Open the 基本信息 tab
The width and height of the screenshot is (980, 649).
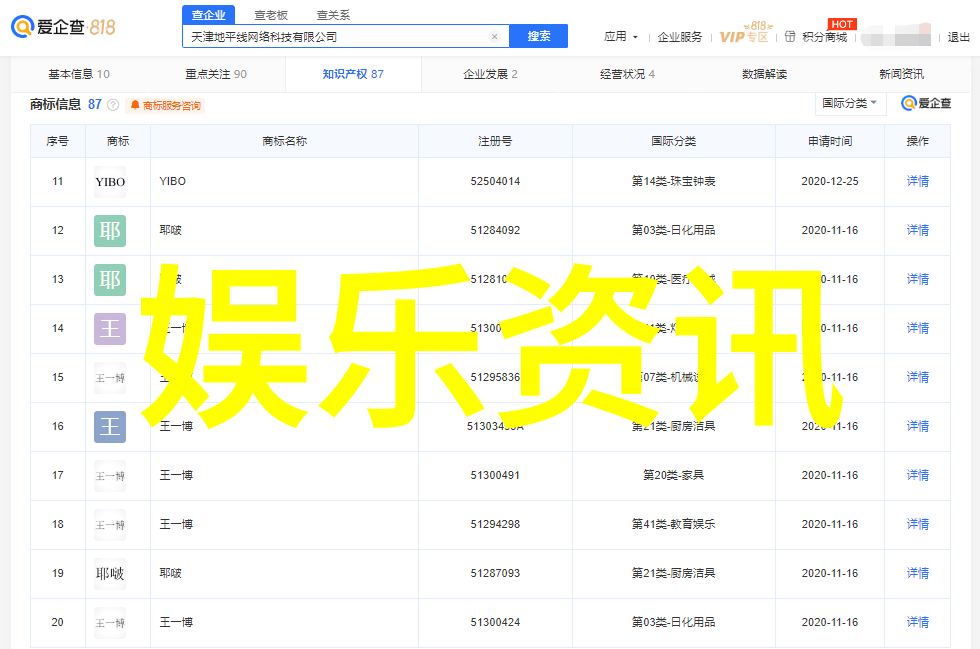click(x=79, y=74)
